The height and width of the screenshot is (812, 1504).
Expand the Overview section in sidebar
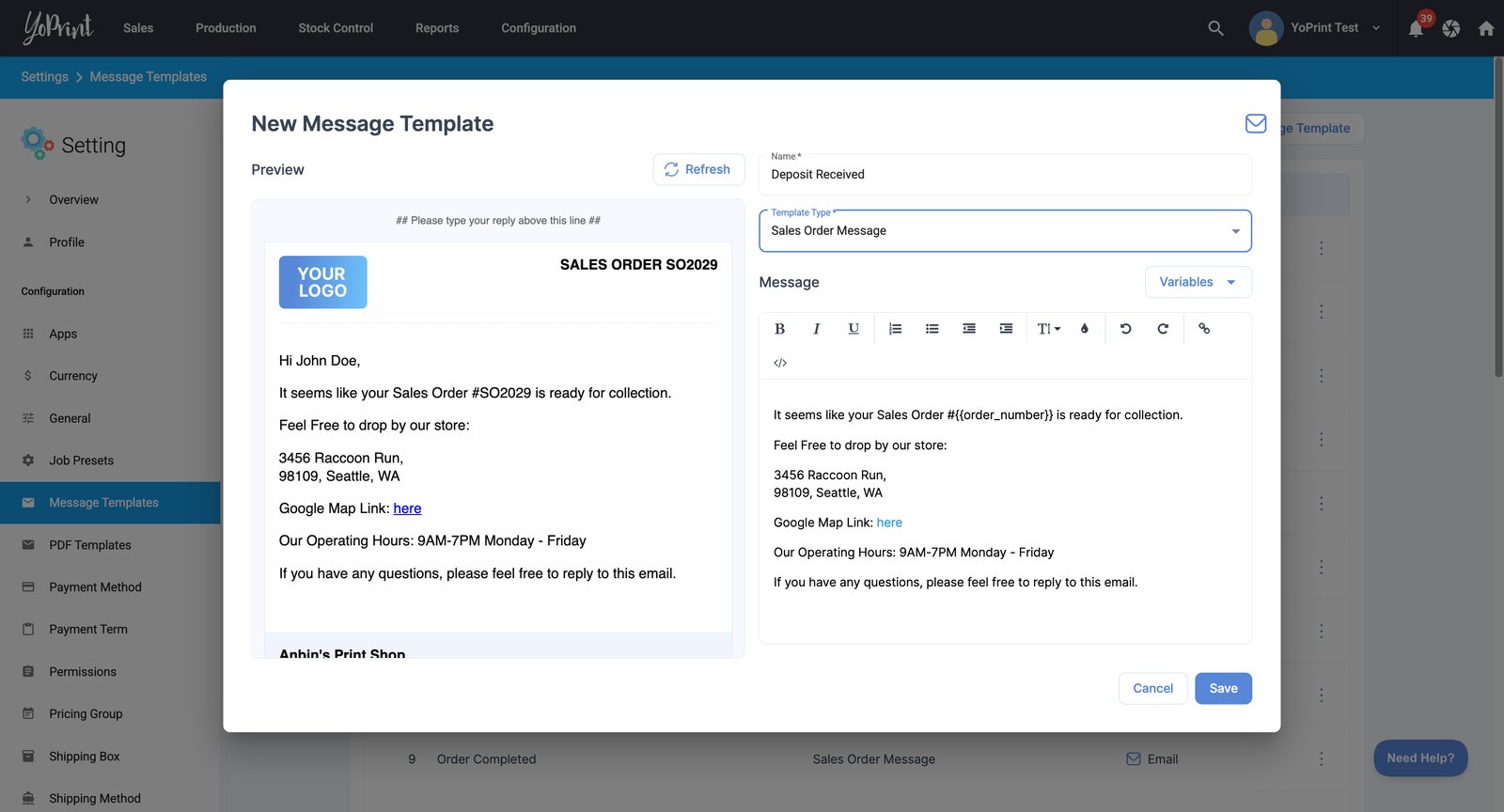point(28,199)
